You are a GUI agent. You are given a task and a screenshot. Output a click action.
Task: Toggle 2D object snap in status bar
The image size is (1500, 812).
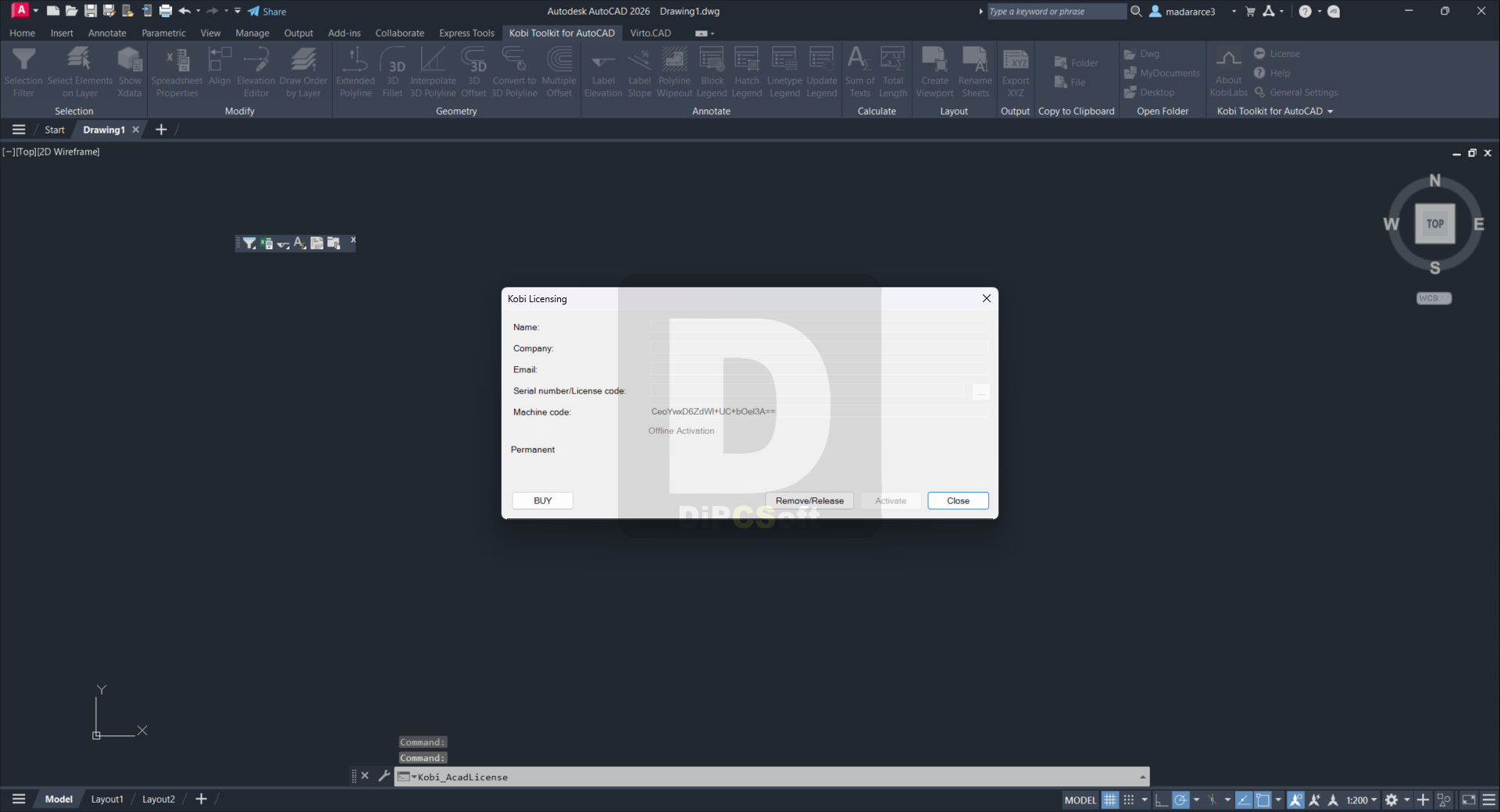click(1262, 800)
